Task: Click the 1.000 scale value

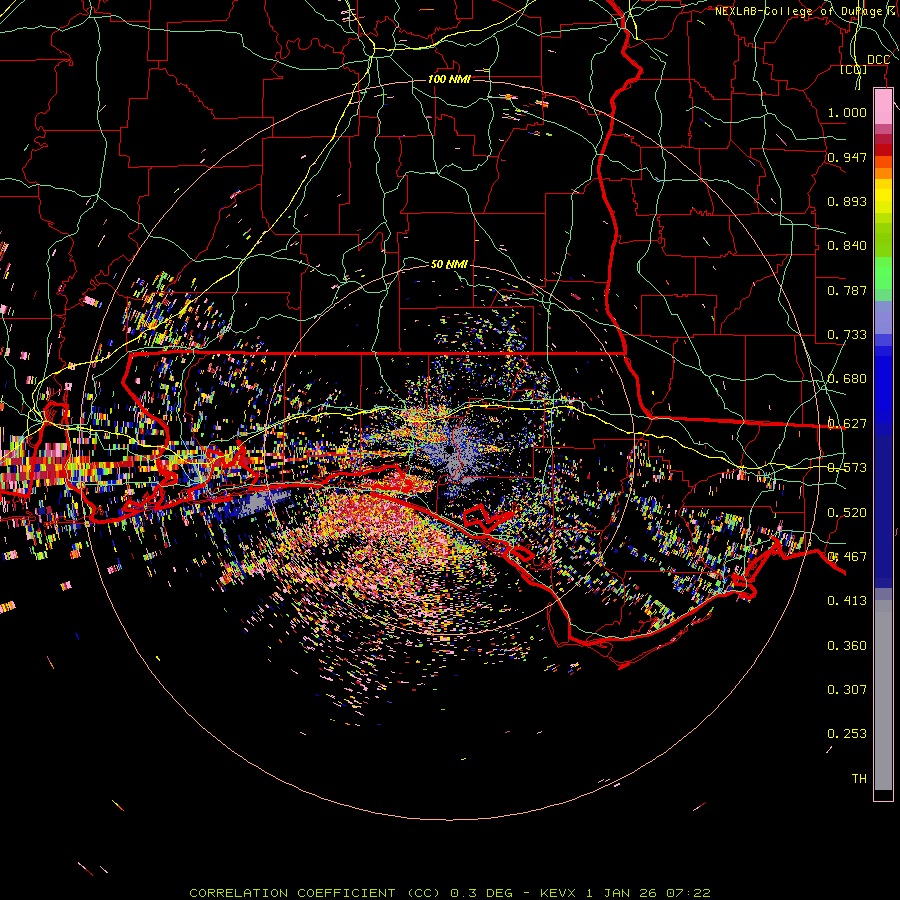Action: coord(847,112)
